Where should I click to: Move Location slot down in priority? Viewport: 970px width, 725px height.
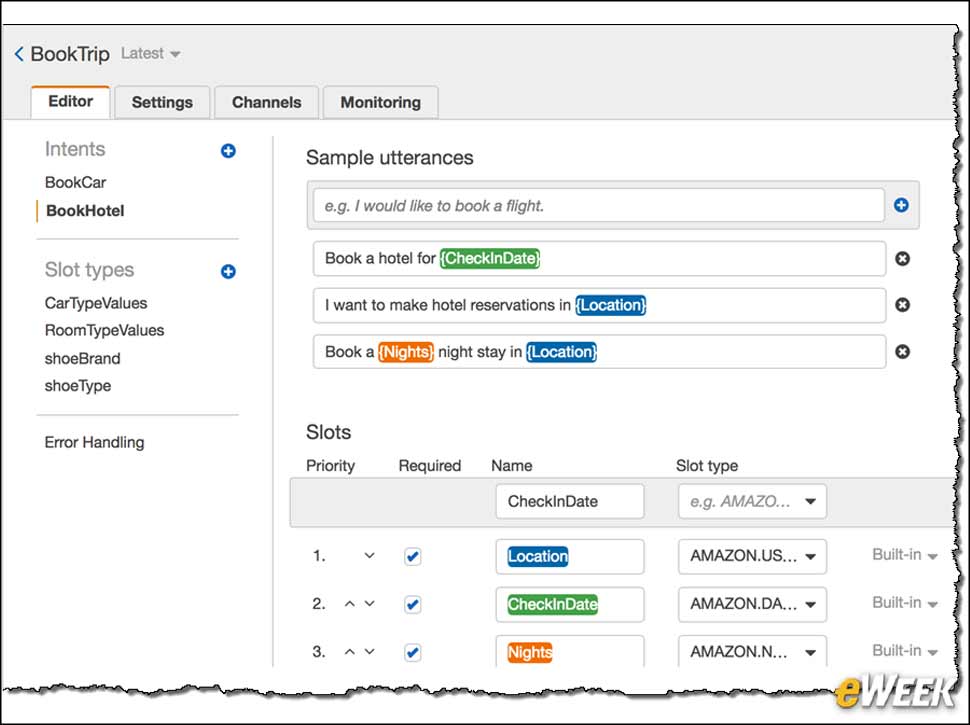369,556
